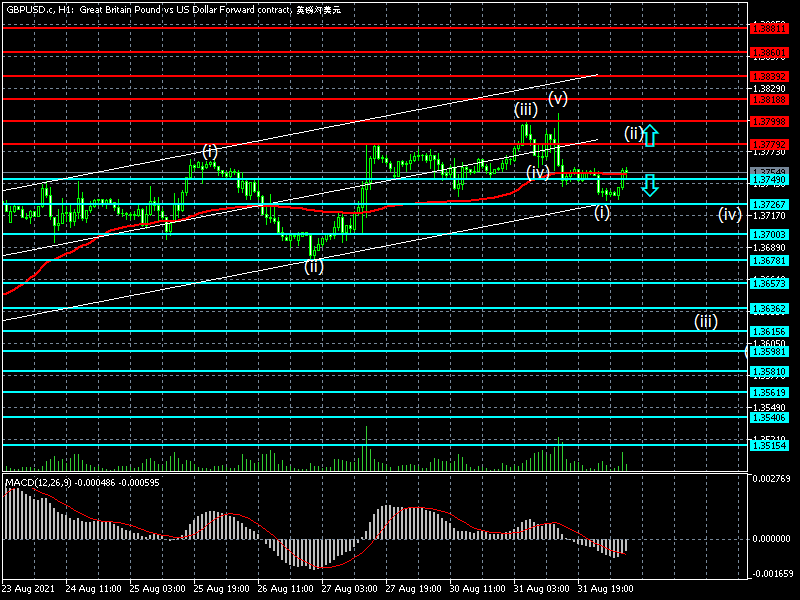Click the cyan down arrow below 1.37490
Image resolution: width=800 pixels, height=600 pixels.
(650, 186)
